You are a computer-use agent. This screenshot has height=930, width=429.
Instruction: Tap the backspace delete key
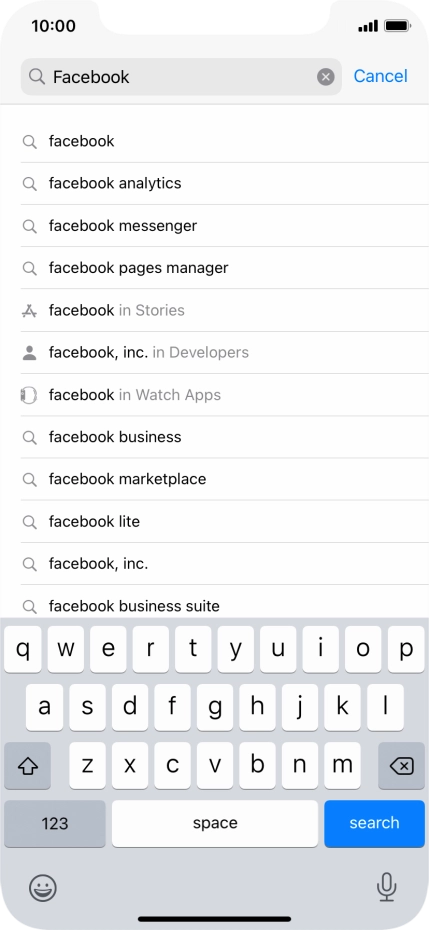402,766
